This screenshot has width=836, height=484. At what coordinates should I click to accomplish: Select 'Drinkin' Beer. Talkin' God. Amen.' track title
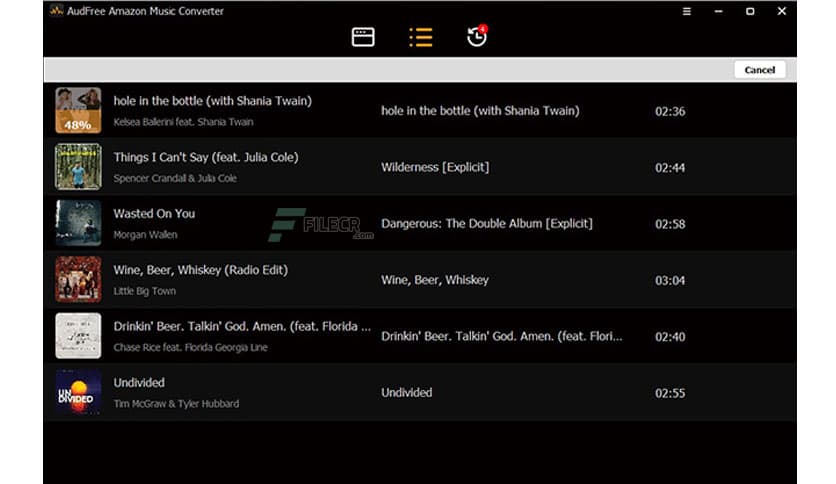click(242, 327)
